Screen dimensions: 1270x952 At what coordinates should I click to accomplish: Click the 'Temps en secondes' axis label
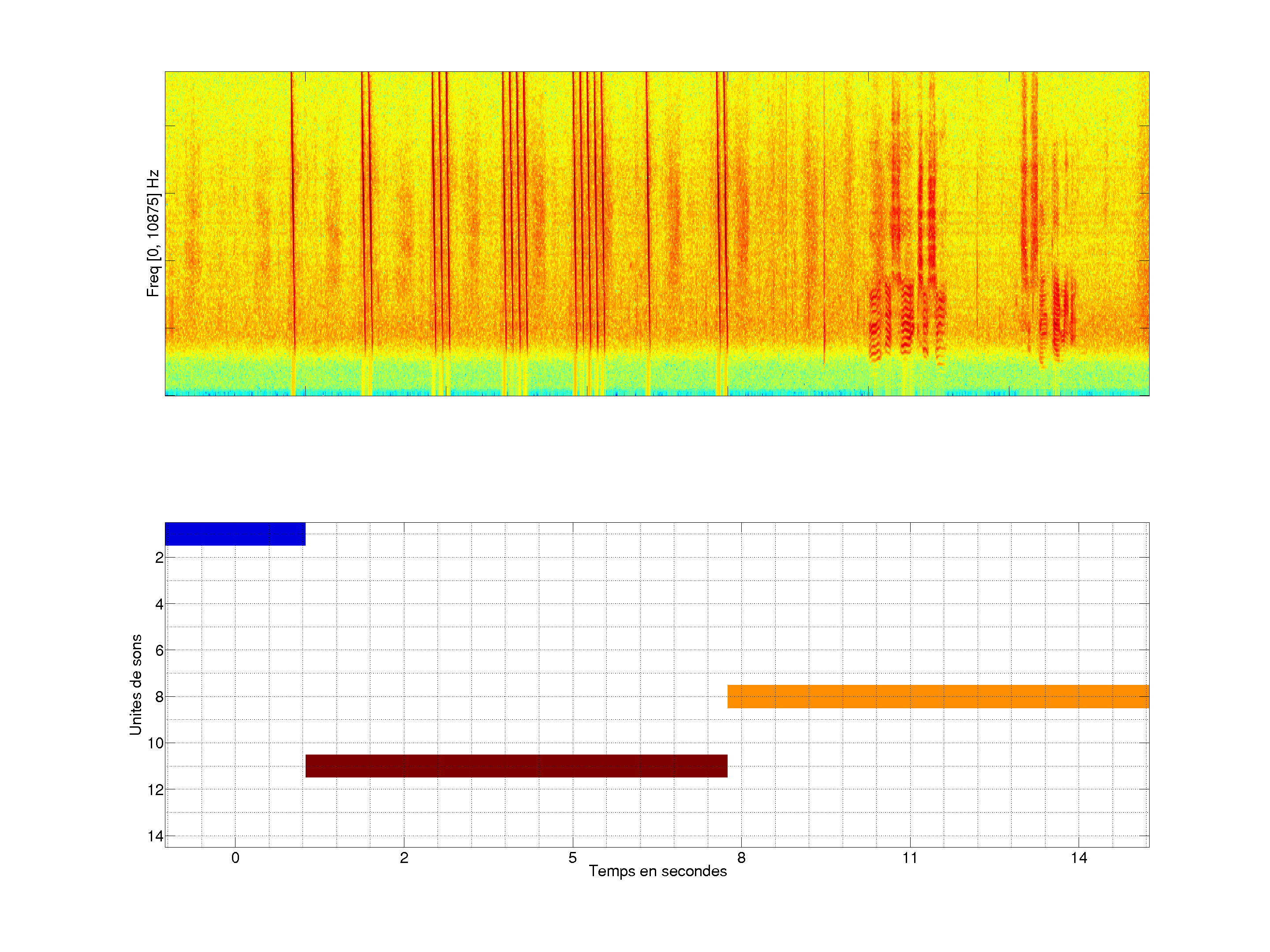(657, 871)
